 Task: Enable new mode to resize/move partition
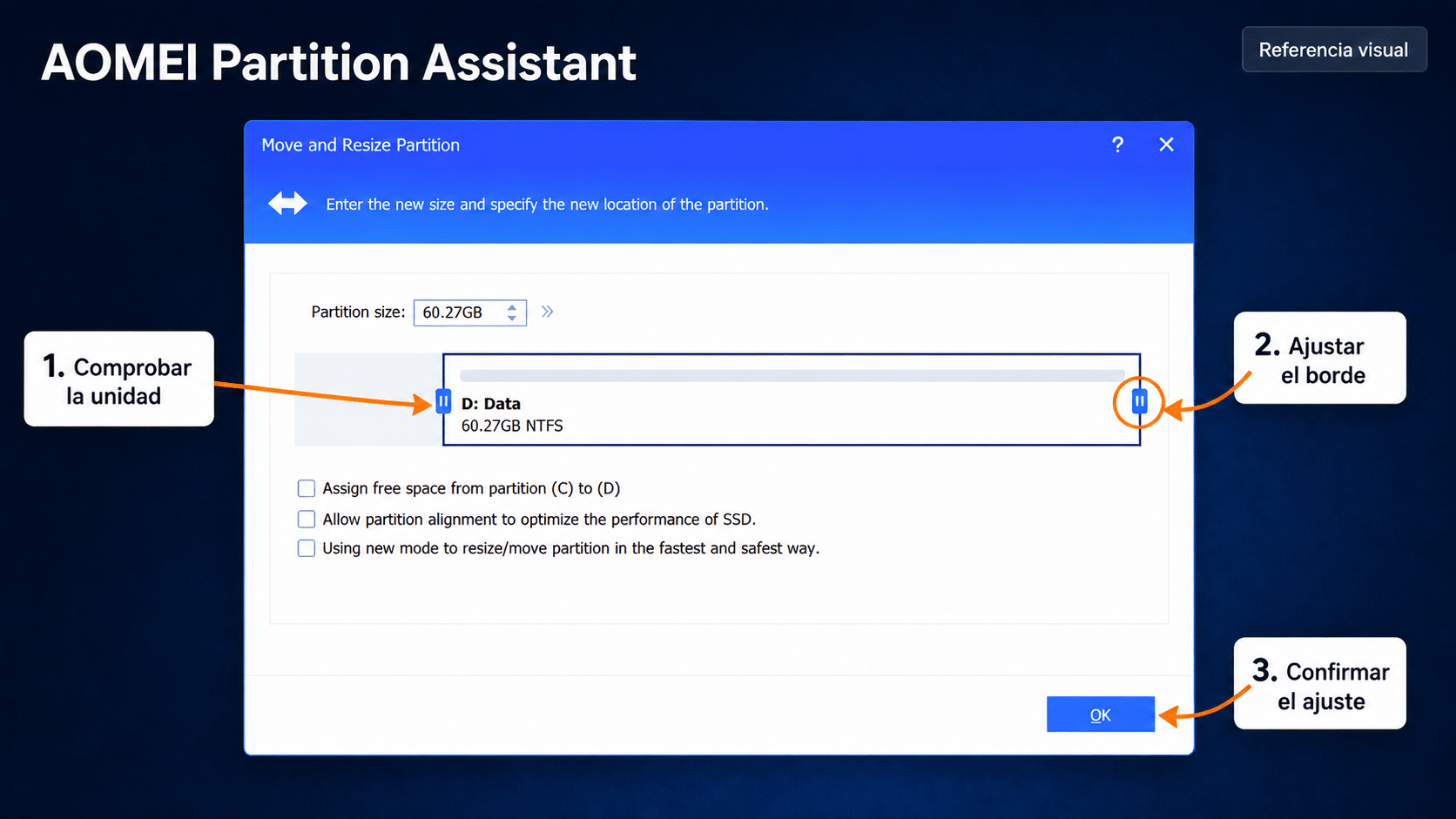point(307,548)
